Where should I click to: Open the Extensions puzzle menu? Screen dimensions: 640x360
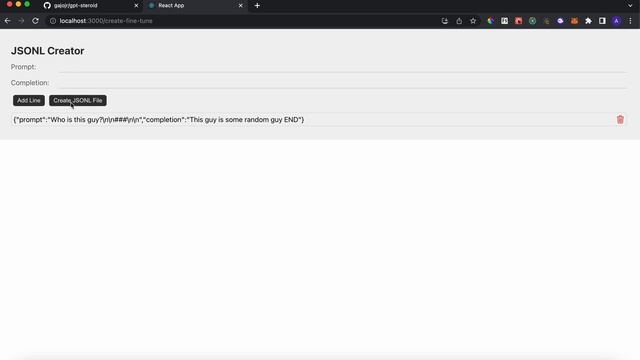[x=588, y=21]
